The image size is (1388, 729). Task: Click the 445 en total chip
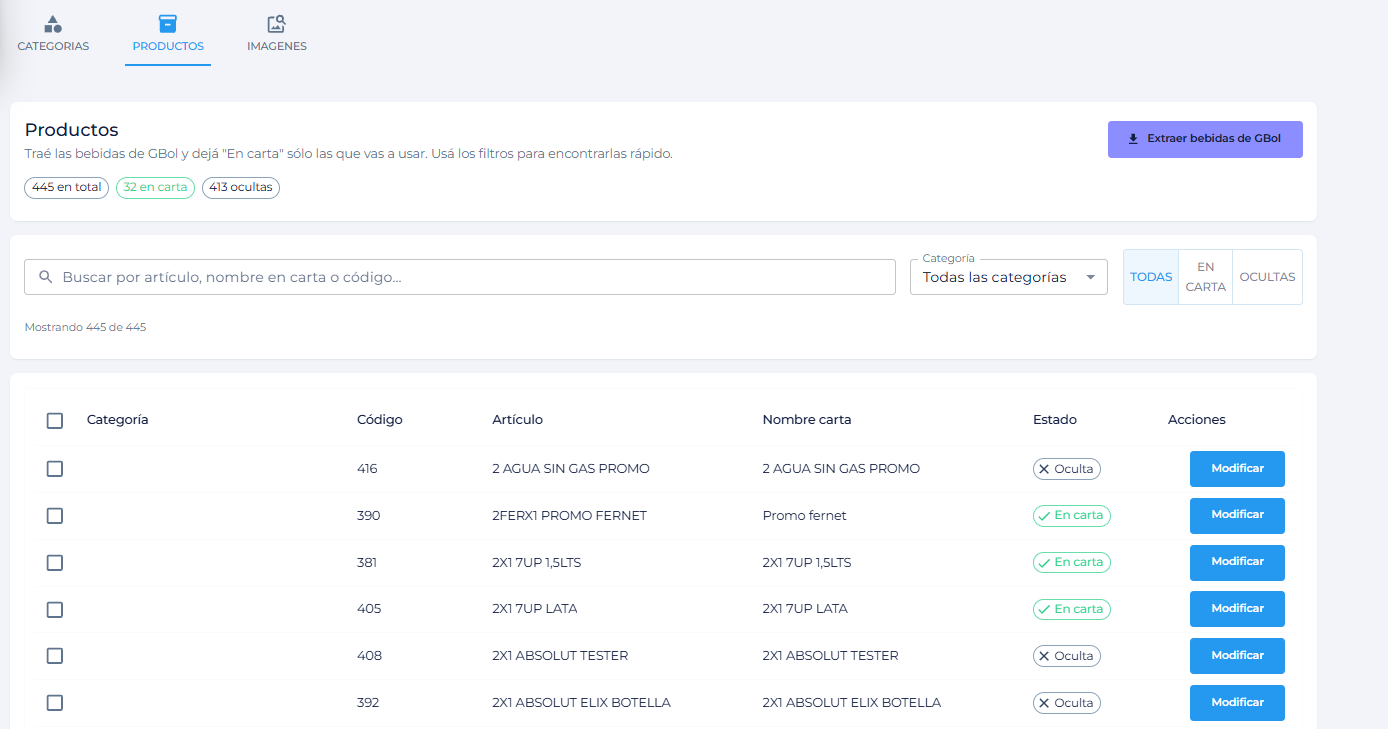66,187
